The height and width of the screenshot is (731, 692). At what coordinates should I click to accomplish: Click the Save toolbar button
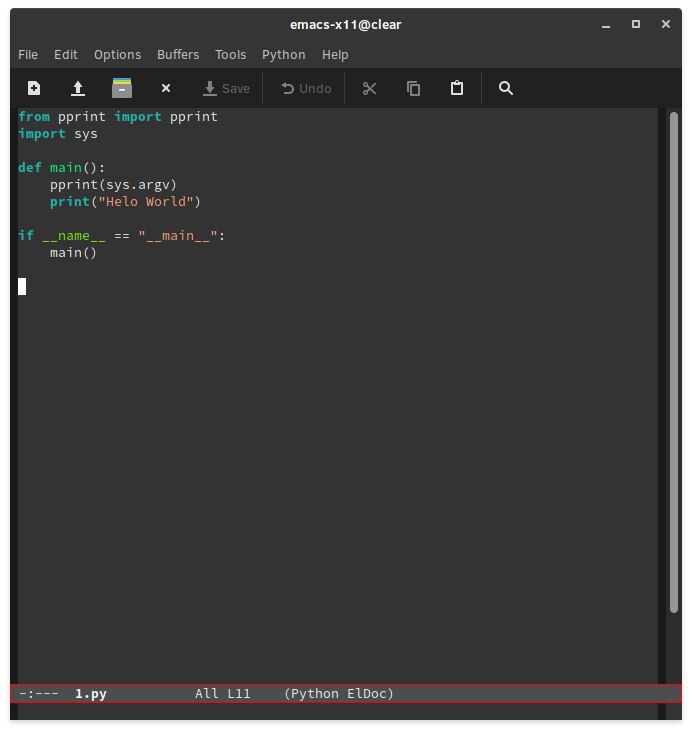(x=227, y=88)
